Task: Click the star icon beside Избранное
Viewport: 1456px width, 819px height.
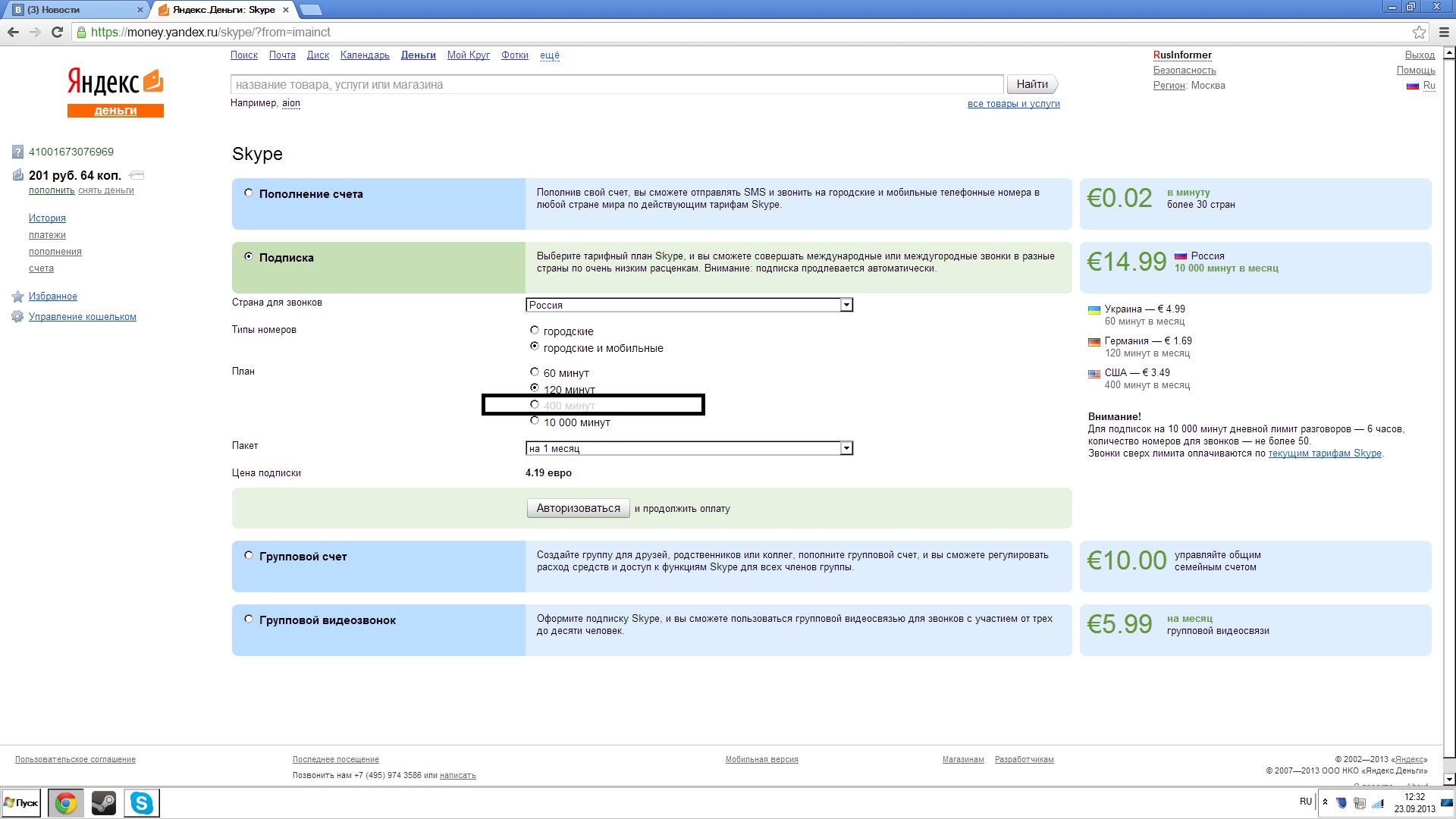Action: [x=17, y=297]
